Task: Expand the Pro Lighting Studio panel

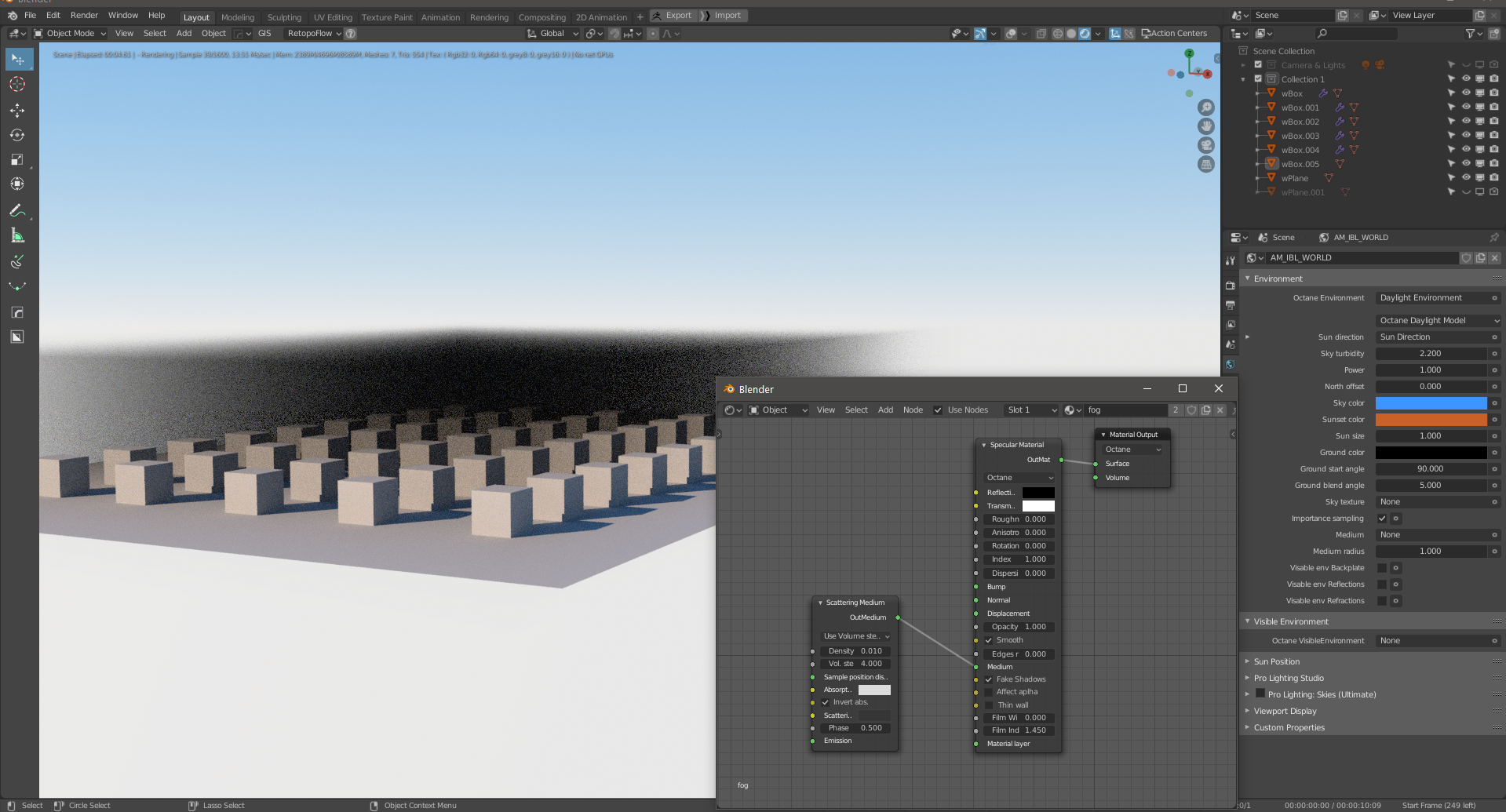Action: click(1248, 679)
